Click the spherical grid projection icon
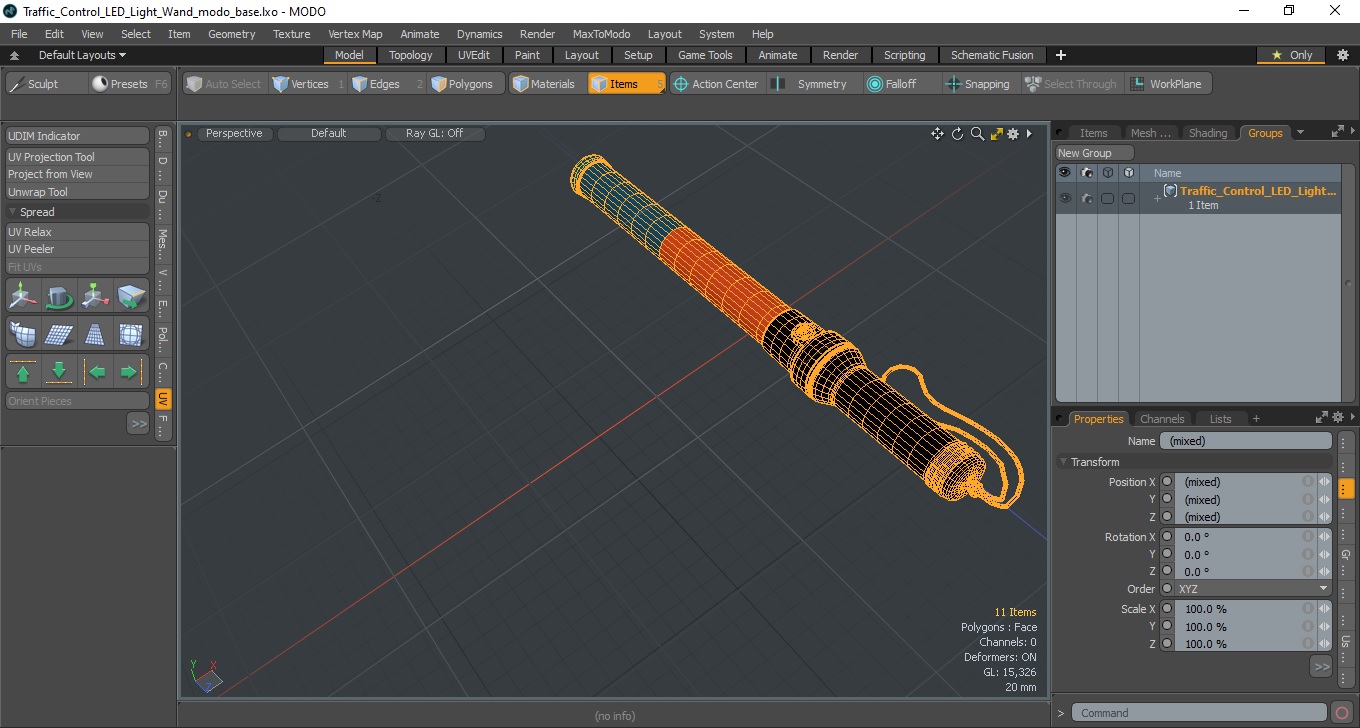Screen dimensions: 1360x728 coord(132,334)
